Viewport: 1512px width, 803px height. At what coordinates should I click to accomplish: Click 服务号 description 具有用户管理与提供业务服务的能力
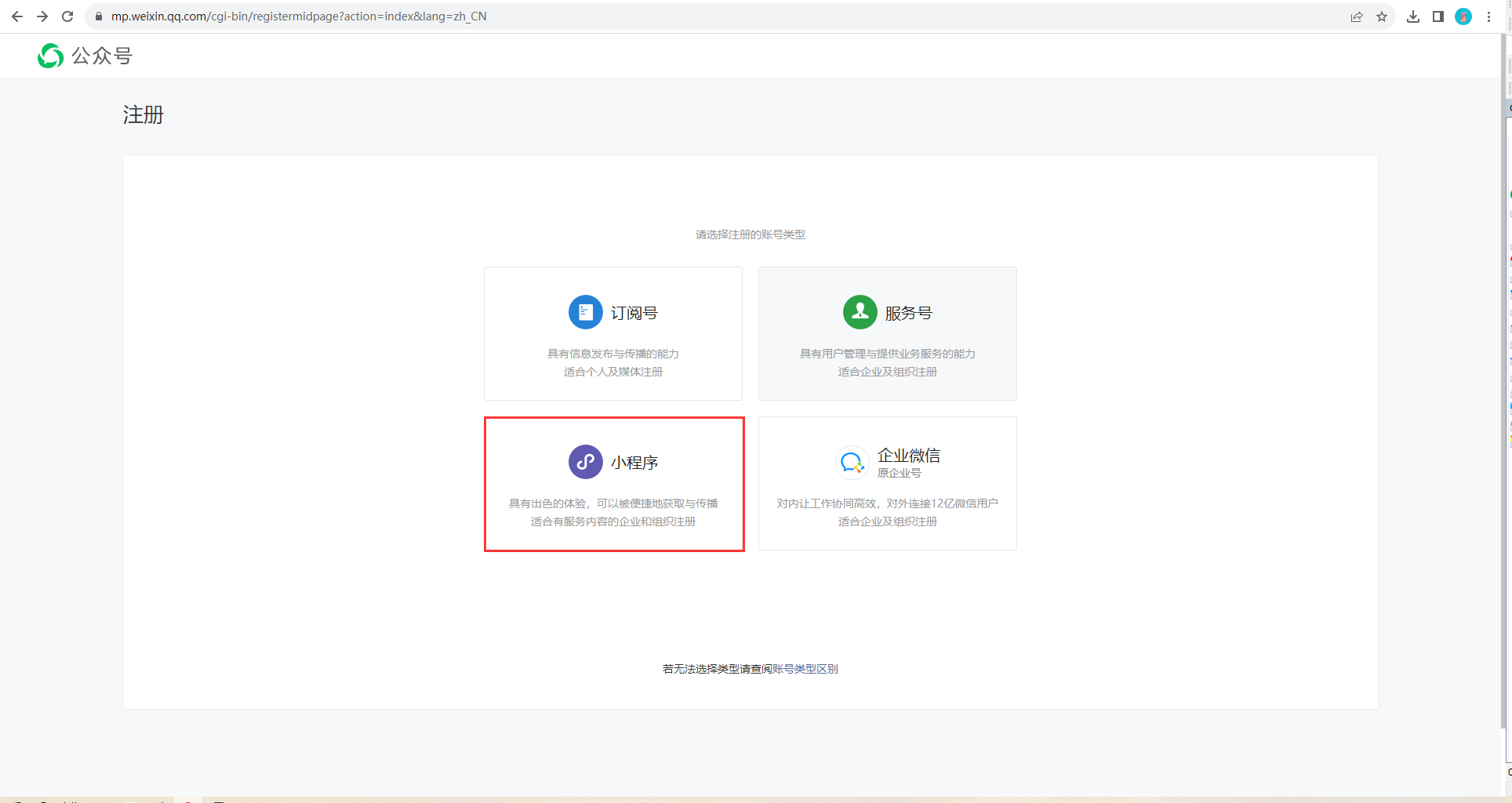coord(888,354)
